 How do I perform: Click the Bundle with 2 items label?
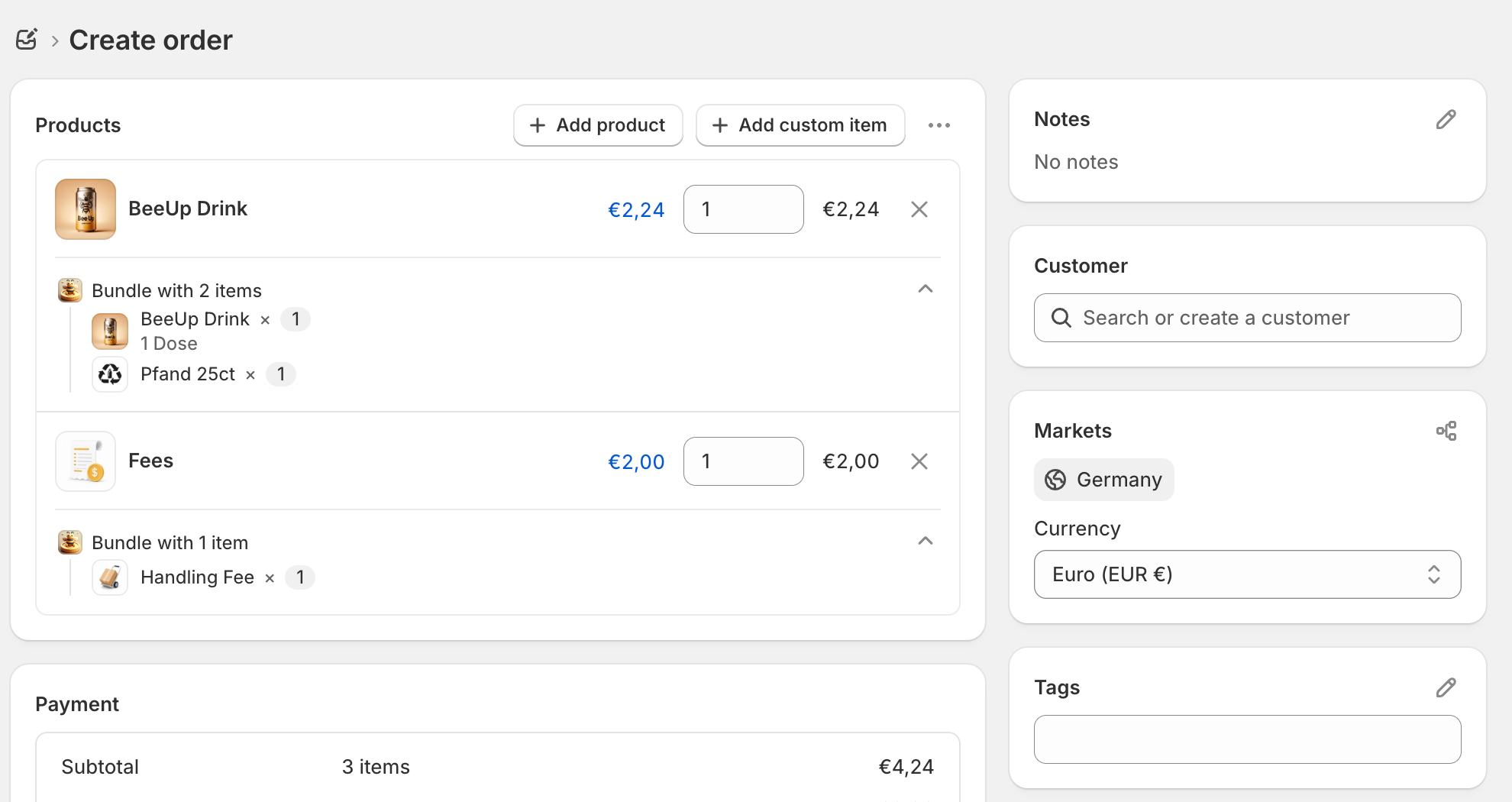(x=176, y=291)
